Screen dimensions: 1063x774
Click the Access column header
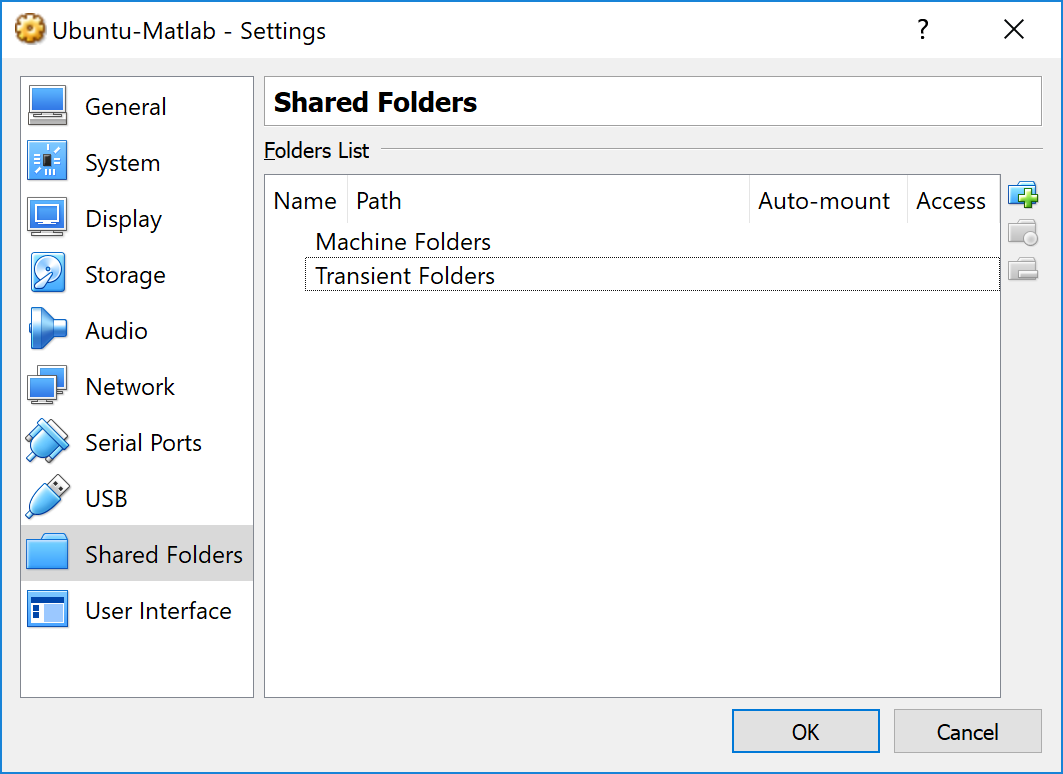click(x=953, y=201)
